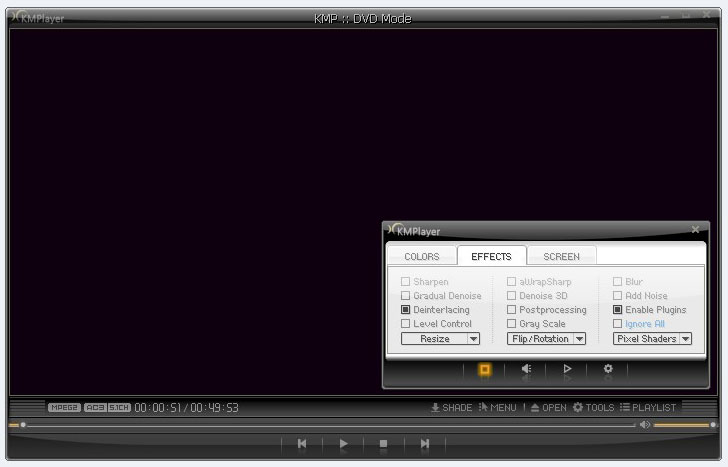The width and height of the screenshot is (728, 467).
Task: Click the volume speaker icon
Action: 644,425
